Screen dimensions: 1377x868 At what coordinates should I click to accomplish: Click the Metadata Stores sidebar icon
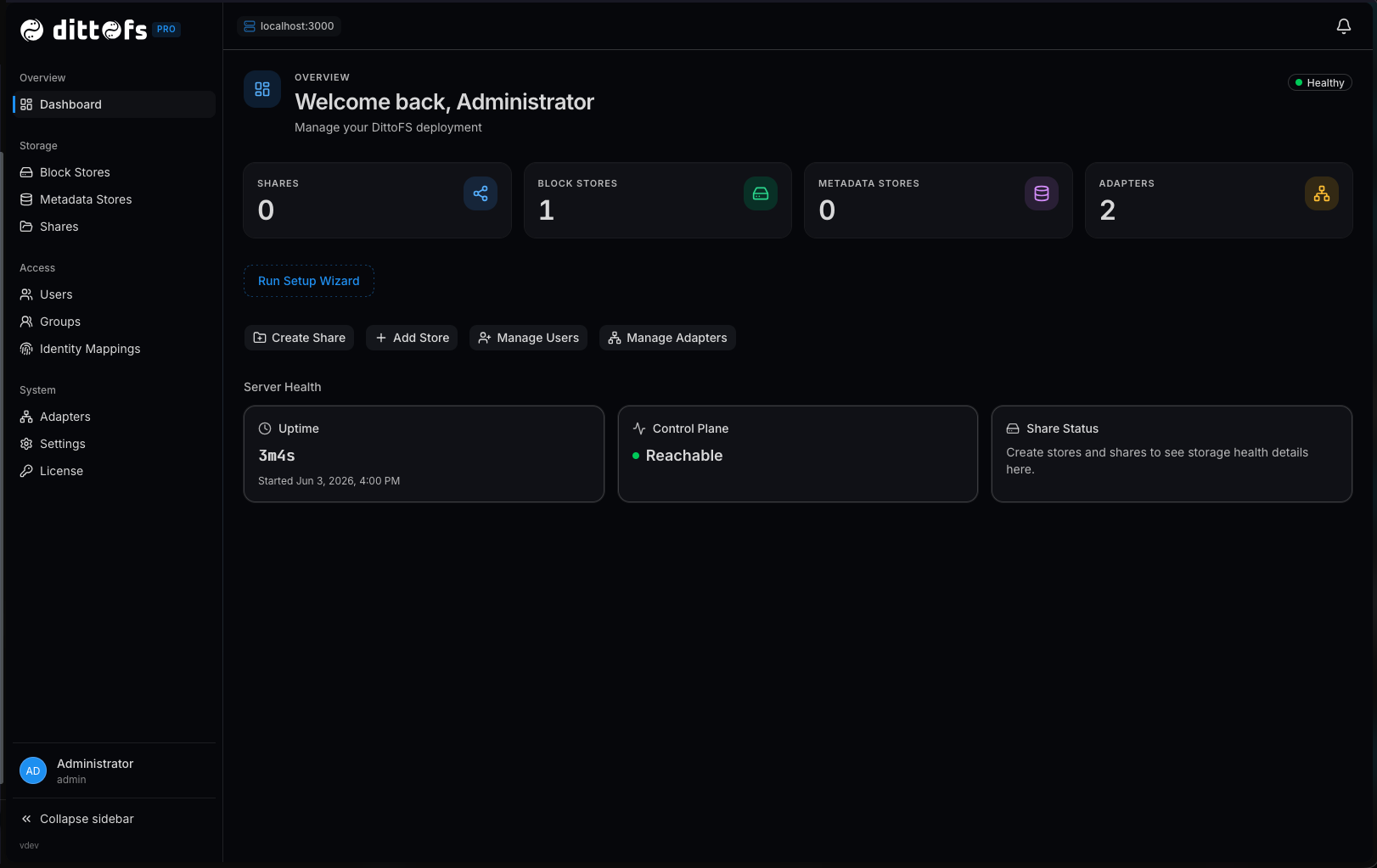point(26,199)
